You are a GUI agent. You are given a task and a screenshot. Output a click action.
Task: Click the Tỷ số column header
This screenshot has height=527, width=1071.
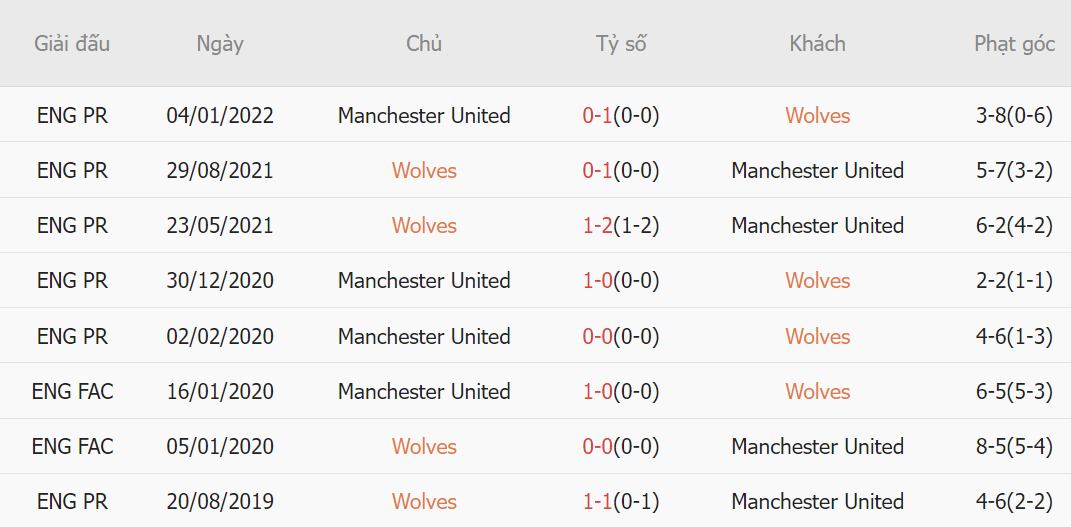point(621,44)
